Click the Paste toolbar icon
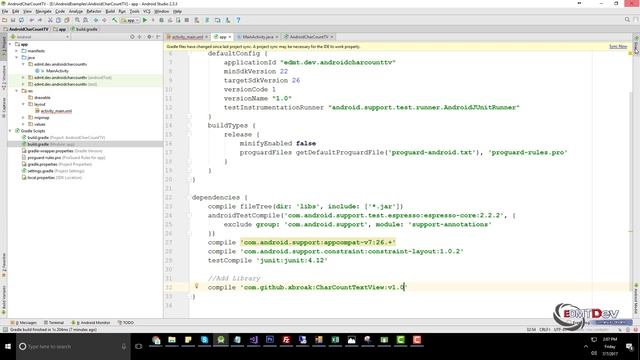 (x=67, y=20)
